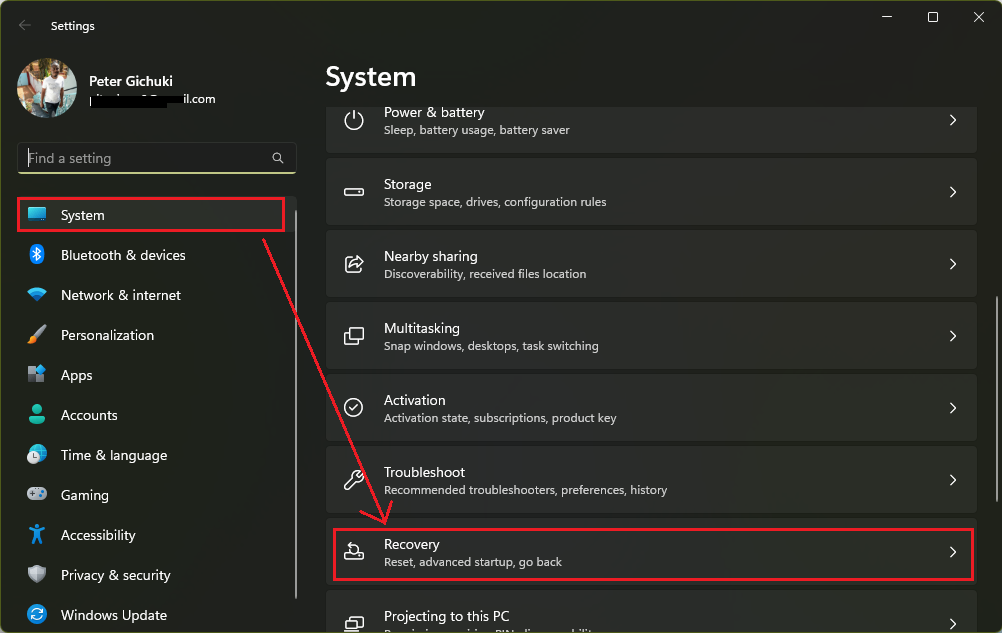Click the Find a setting search box
Image resolution: width=1002 pixels, height=633 pixels.
(145, 158)
